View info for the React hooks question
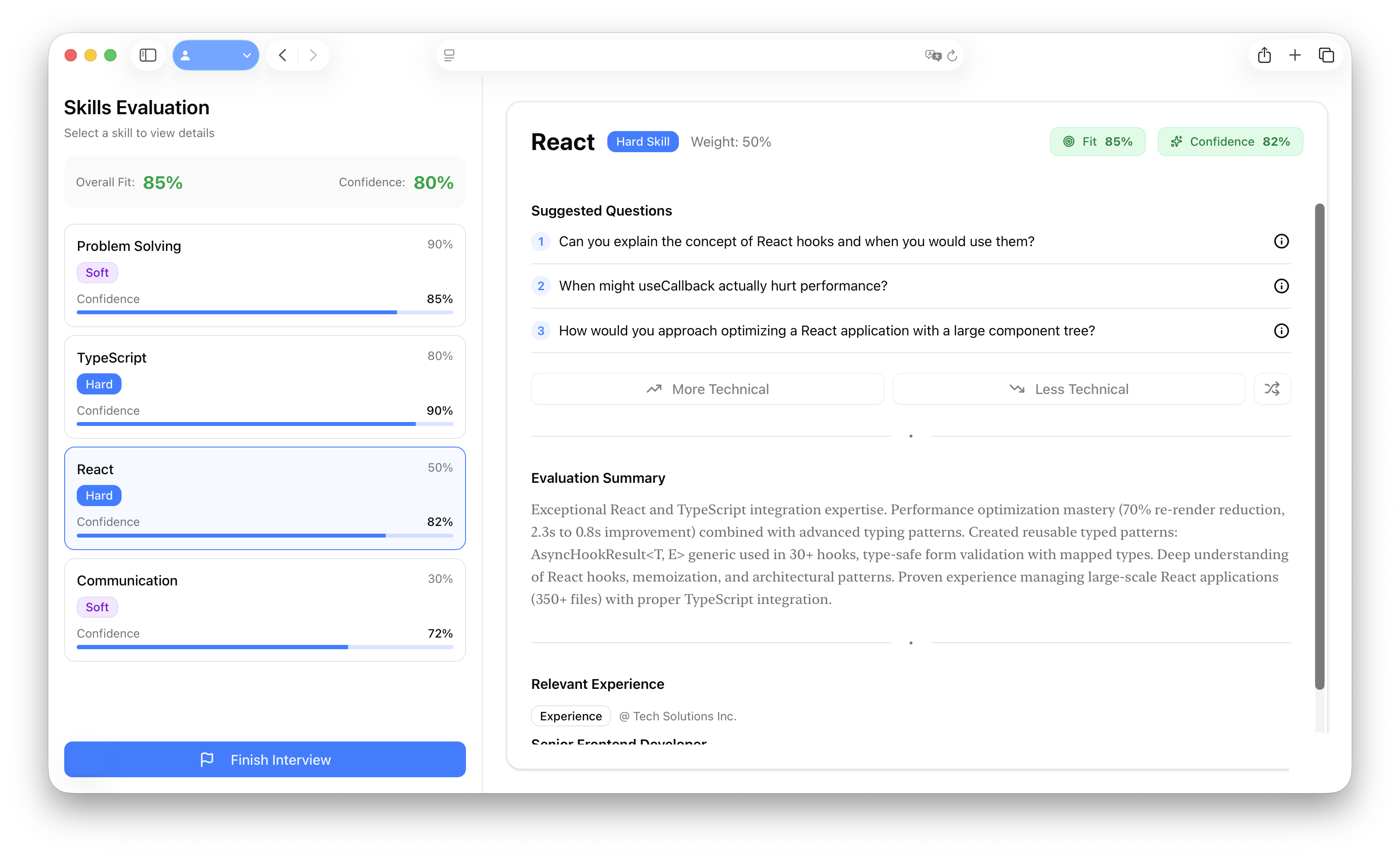1400x857 pixels. point(1281,241)
